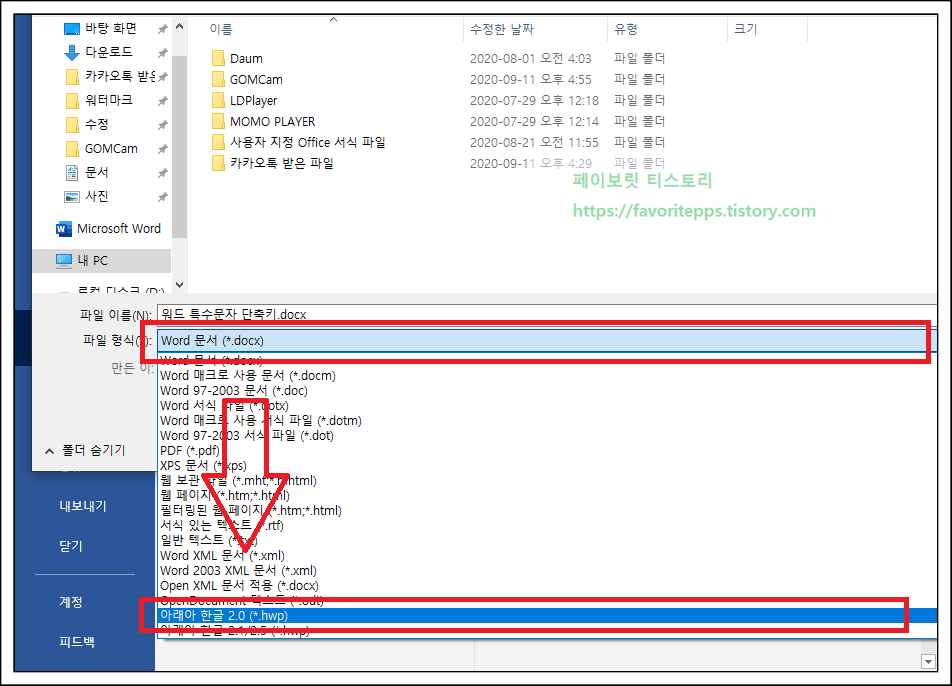952x686 pixels.
Task: Collapse folders with 폴더 숨기기 chevron
Action: 49,451
